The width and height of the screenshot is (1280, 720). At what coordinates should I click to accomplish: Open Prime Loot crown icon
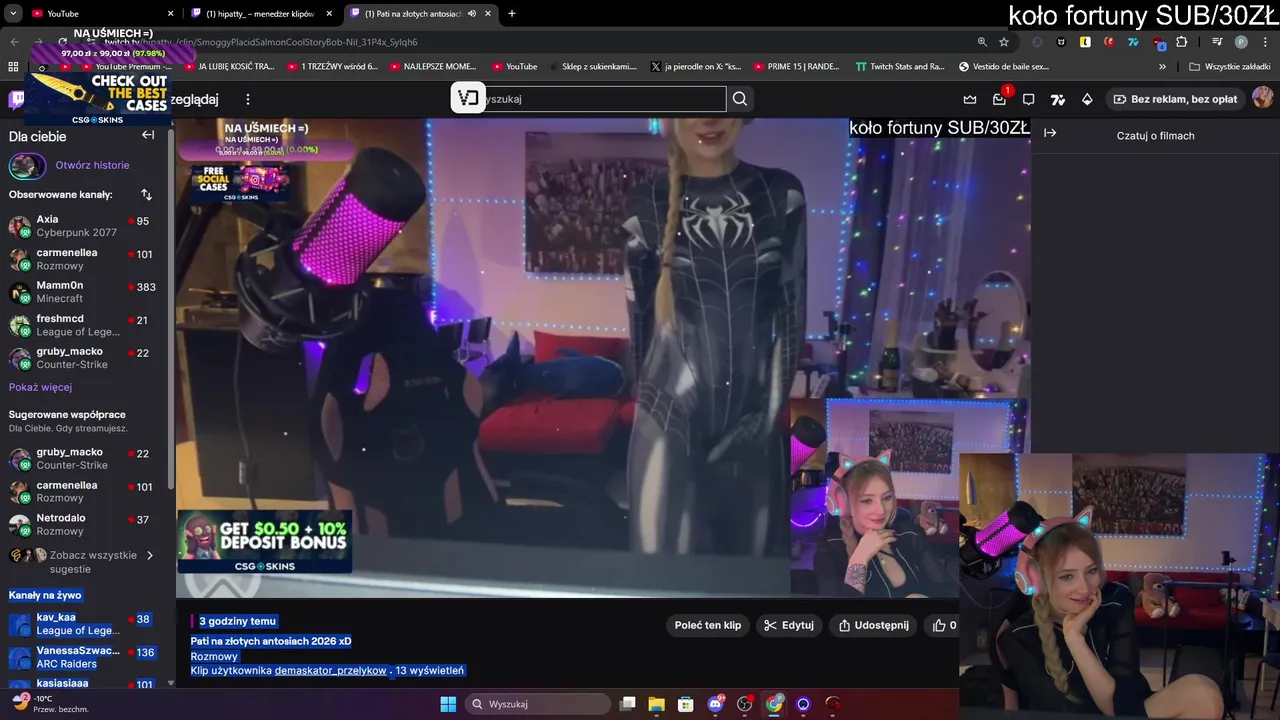tap(969, 99)
